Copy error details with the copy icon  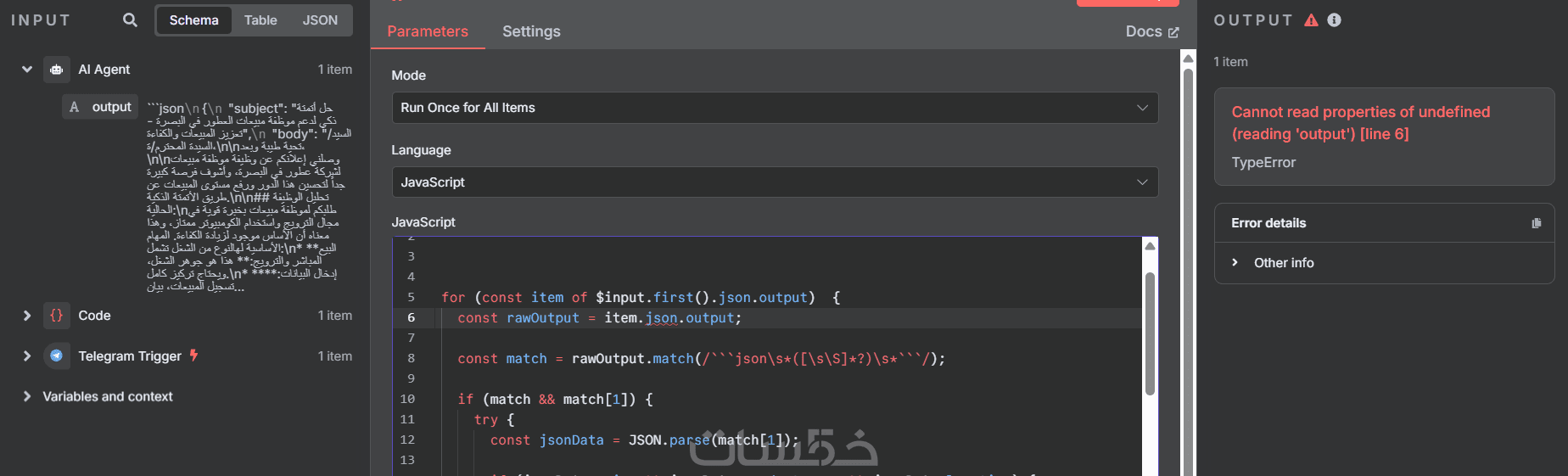point(1536,223)
